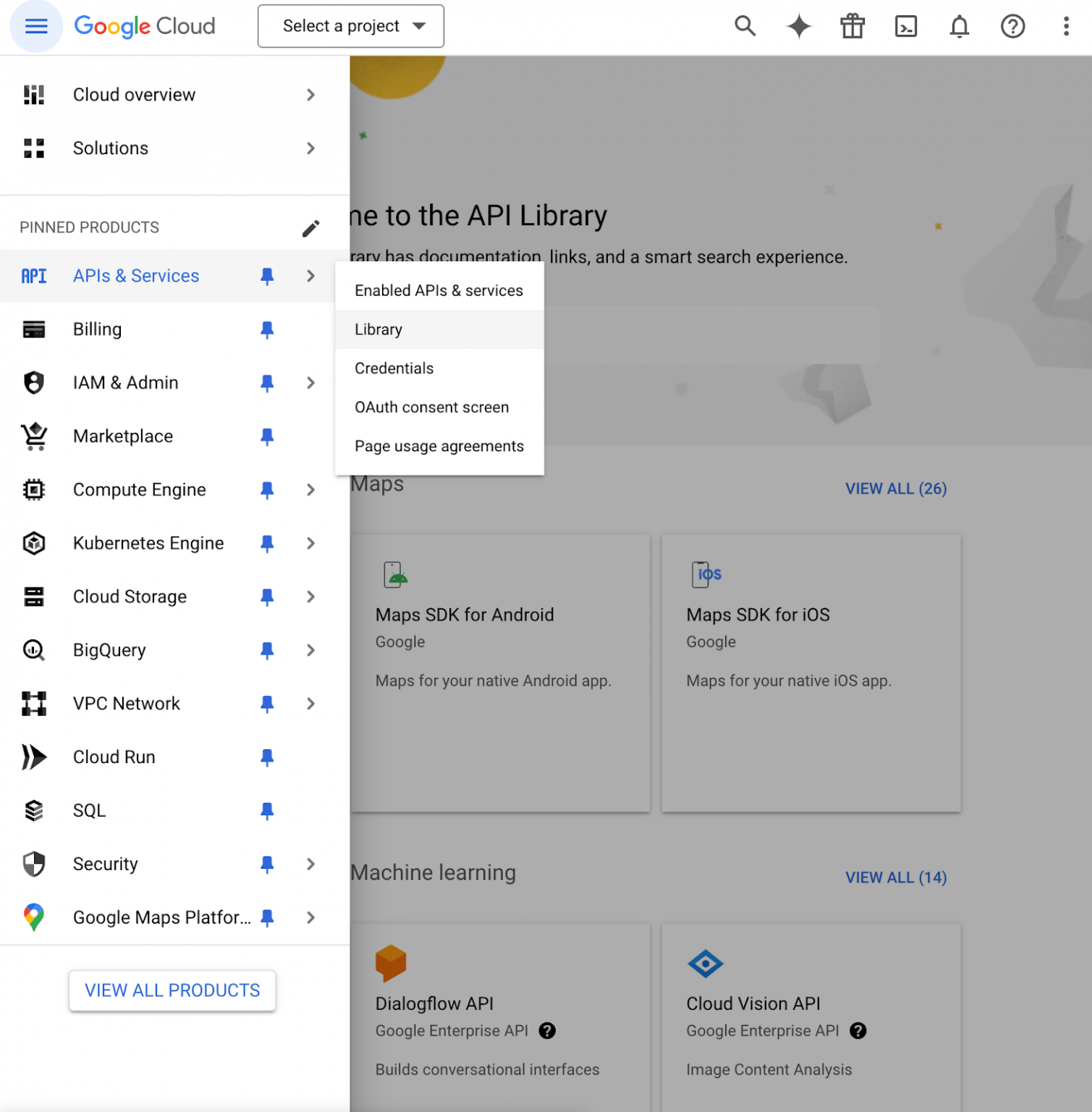Open OAuth consent screen menu item
This screenshot has height=1112, width=1092.
coord(431,407)
